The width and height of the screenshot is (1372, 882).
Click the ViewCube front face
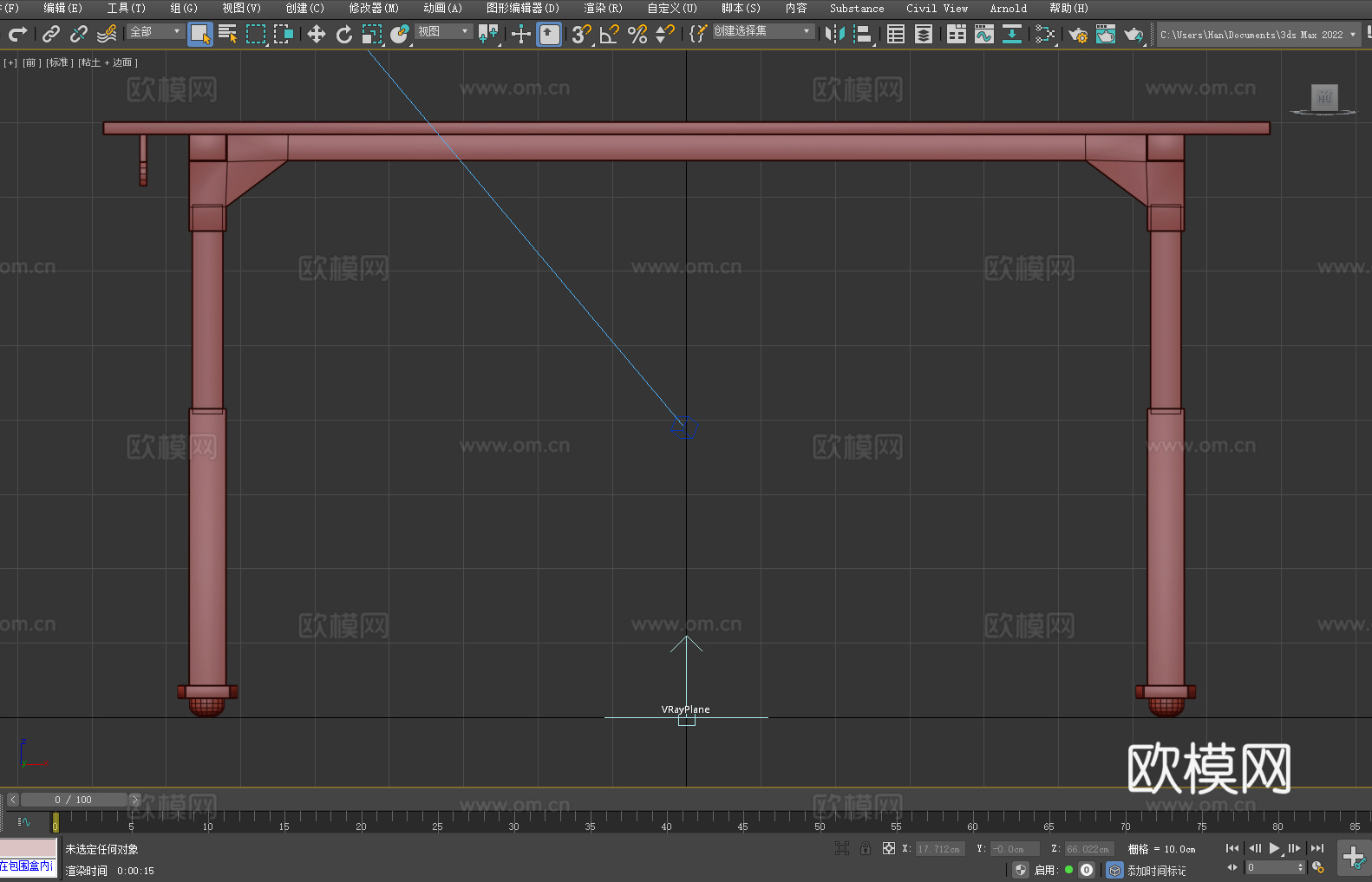[x=1324, y=96]
